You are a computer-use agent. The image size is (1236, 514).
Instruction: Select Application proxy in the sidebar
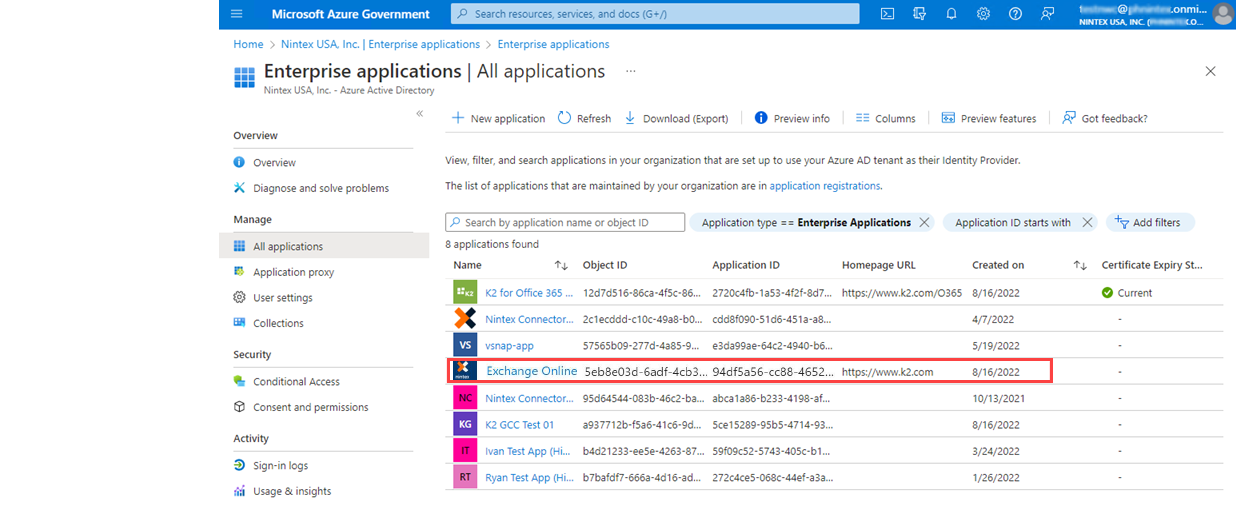coord(293,272)
